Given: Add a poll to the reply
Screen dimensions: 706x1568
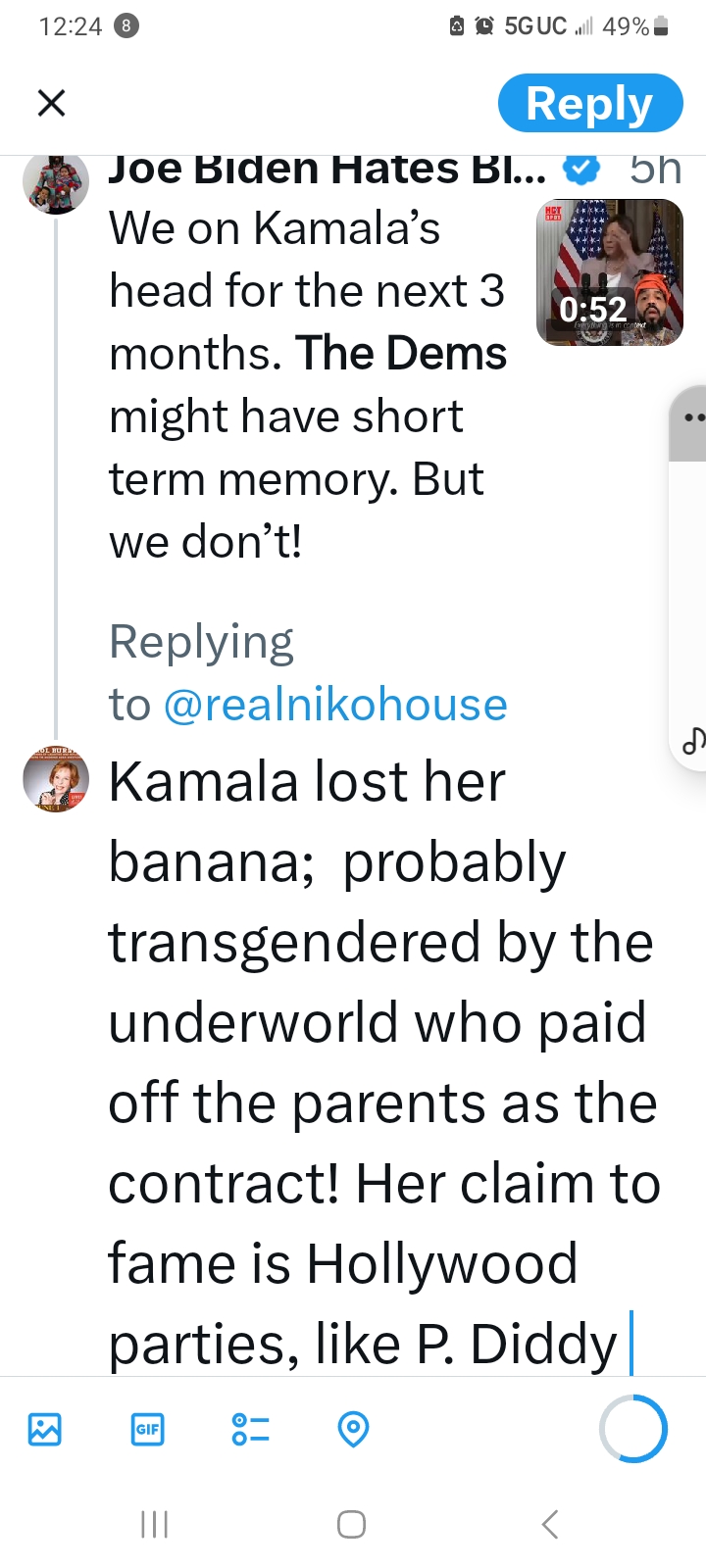Looking at the screenshot, I should [x=250, y=1430].
